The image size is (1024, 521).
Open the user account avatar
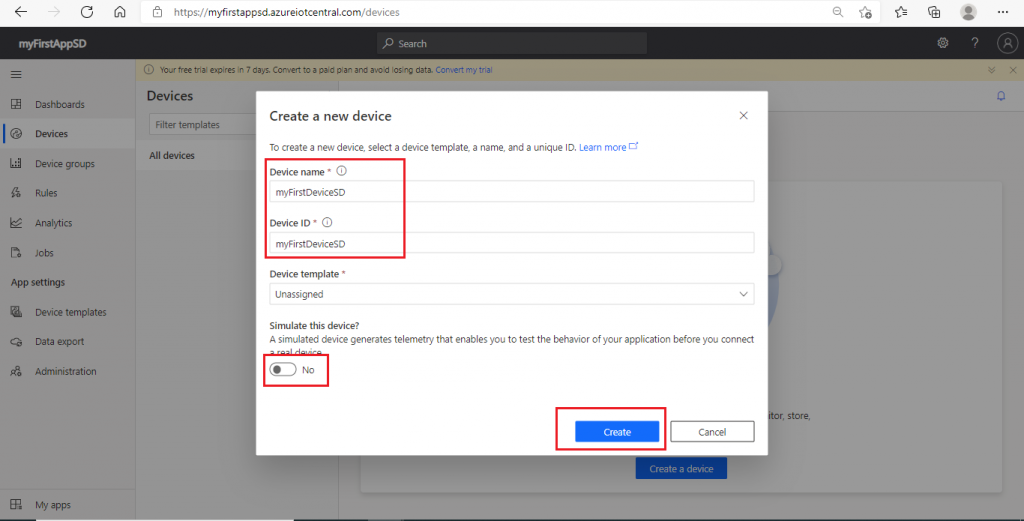[1007, 43]
